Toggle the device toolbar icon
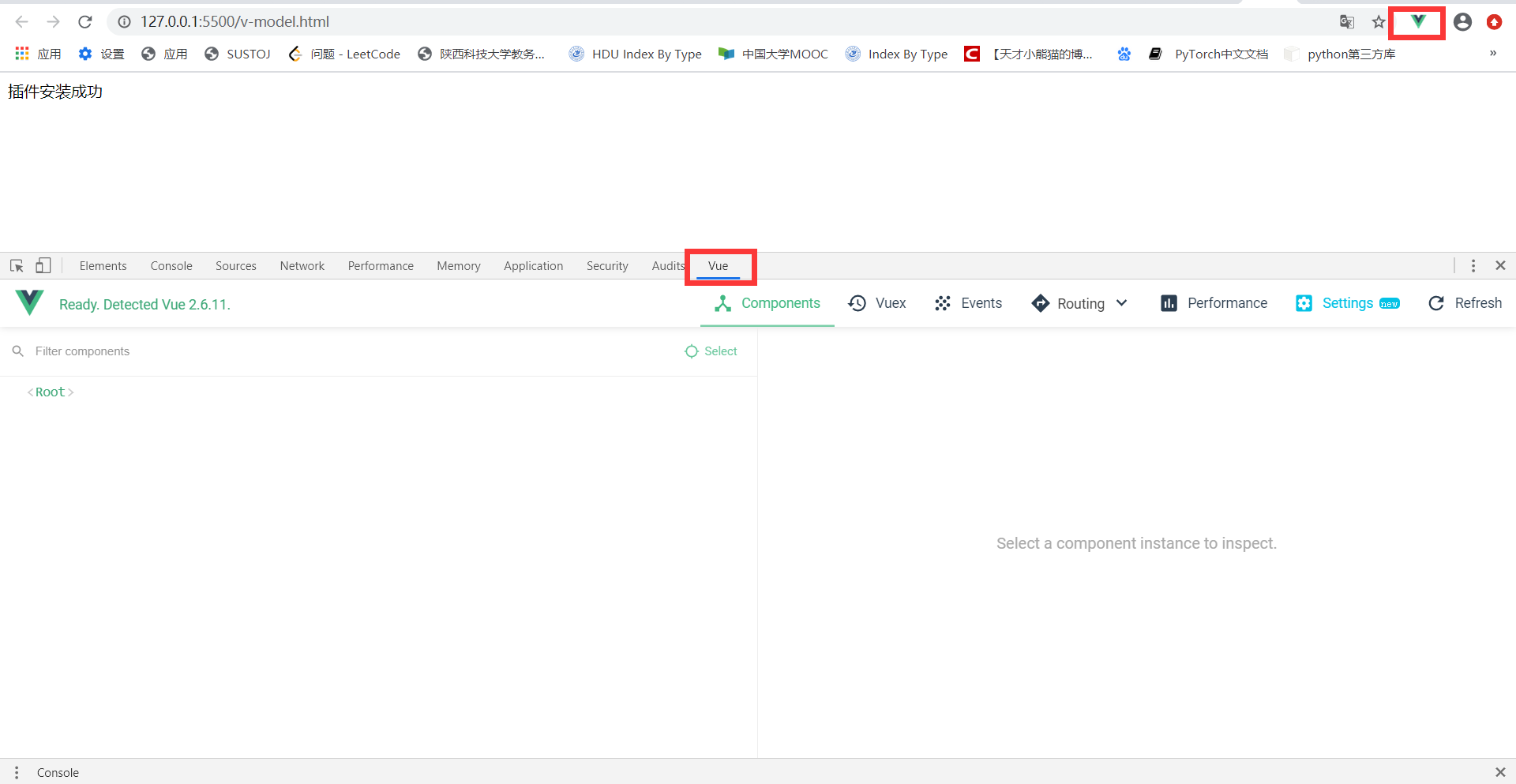The height and width of the screenshot is (784, 1516). (43, 266)
